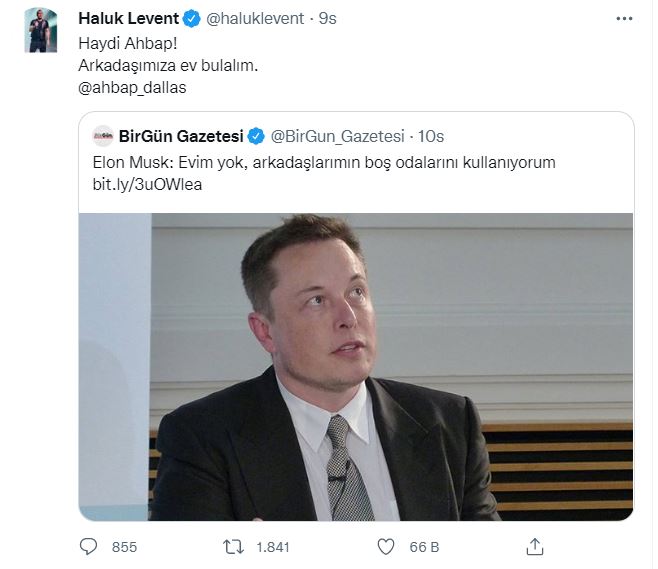Click the 10s quoted tweet timestamp
Image resolution: width=658 pixels, height=569 pixels.
tap(432, 136)
